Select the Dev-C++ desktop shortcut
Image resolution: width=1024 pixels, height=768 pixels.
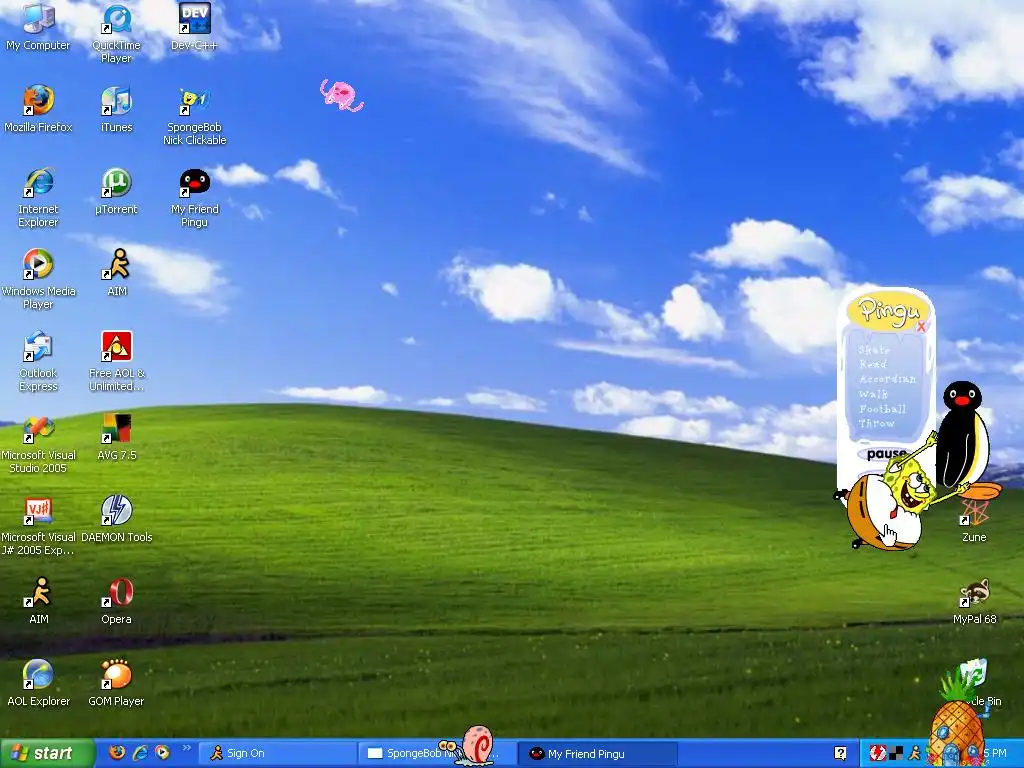[x=195, y=26]
